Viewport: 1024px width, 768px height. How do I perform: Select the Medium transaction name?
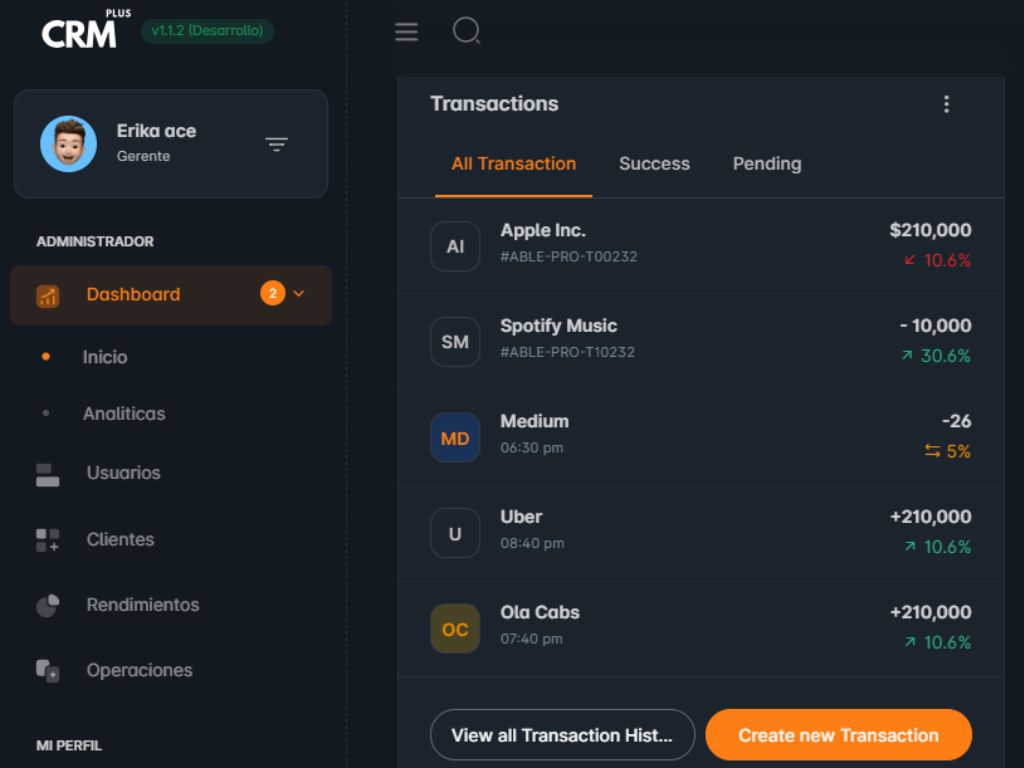tap(534, 421)
